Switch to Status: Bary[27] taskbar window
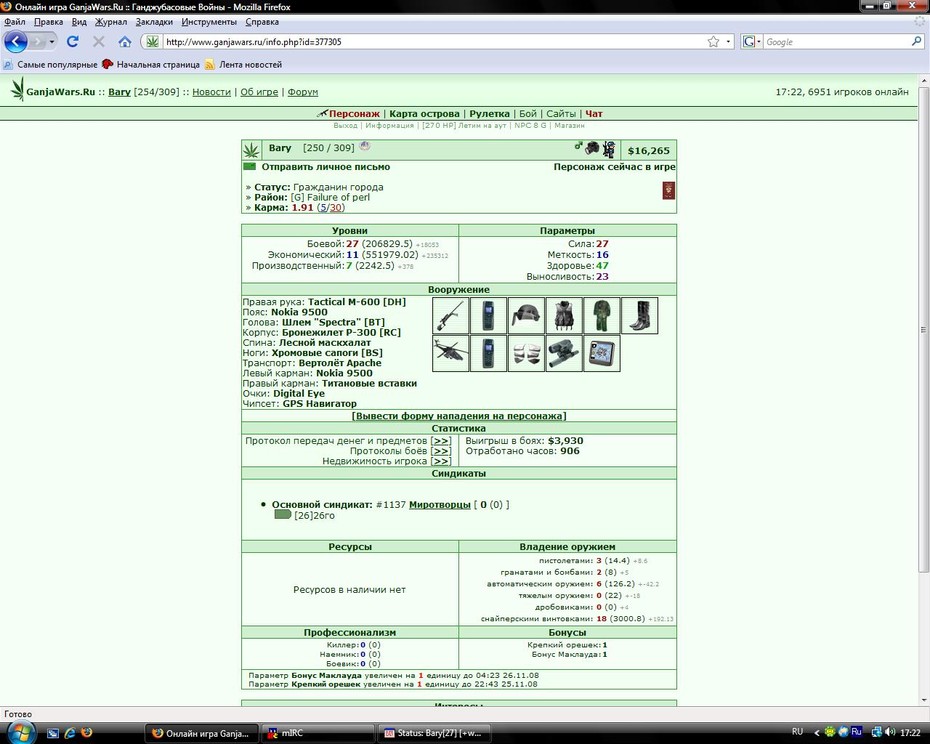Image resolution: width=930 pixels, height=744 pixels. coord(435,733)
